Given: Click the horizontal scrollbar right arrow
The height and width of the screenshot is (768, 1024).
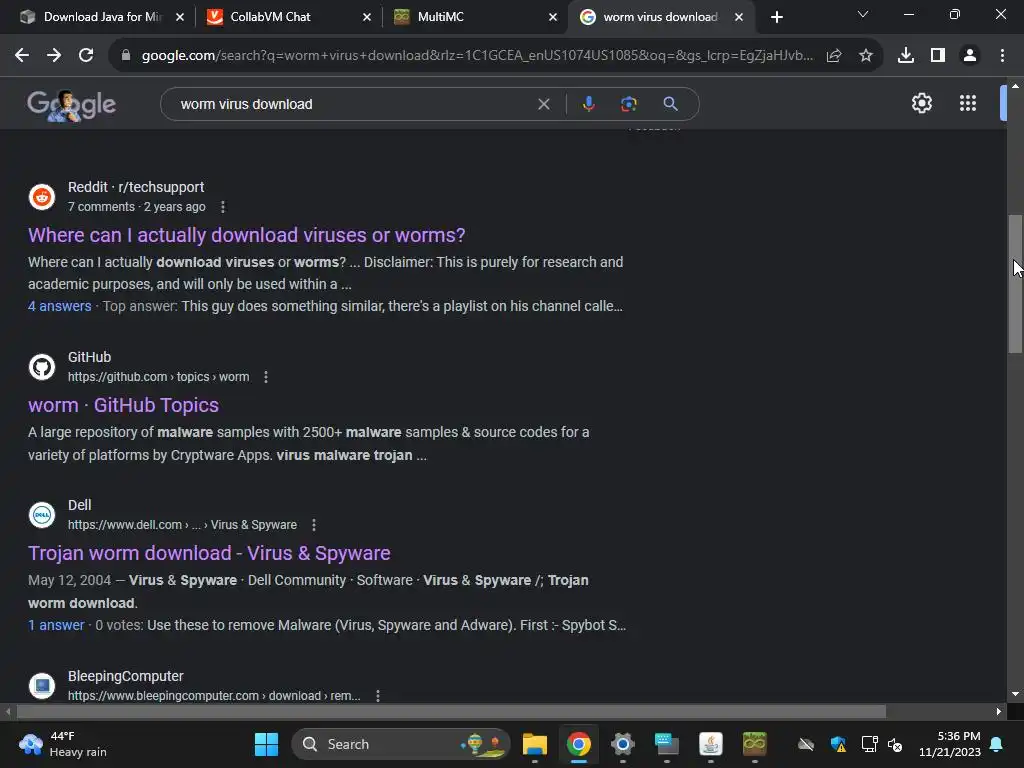Looking at the screenshot, I should coord(999,711).
